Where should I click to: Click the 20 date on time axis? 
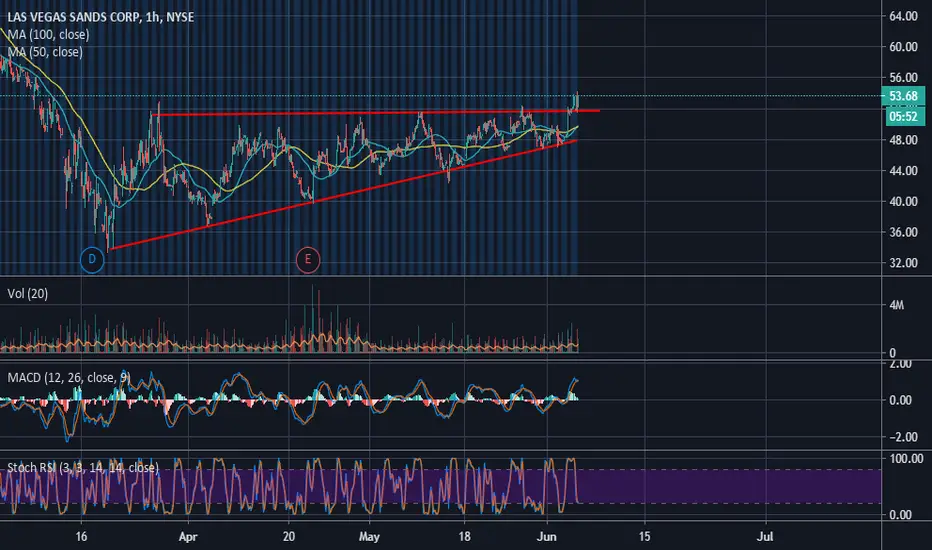[x=289, y=536]
